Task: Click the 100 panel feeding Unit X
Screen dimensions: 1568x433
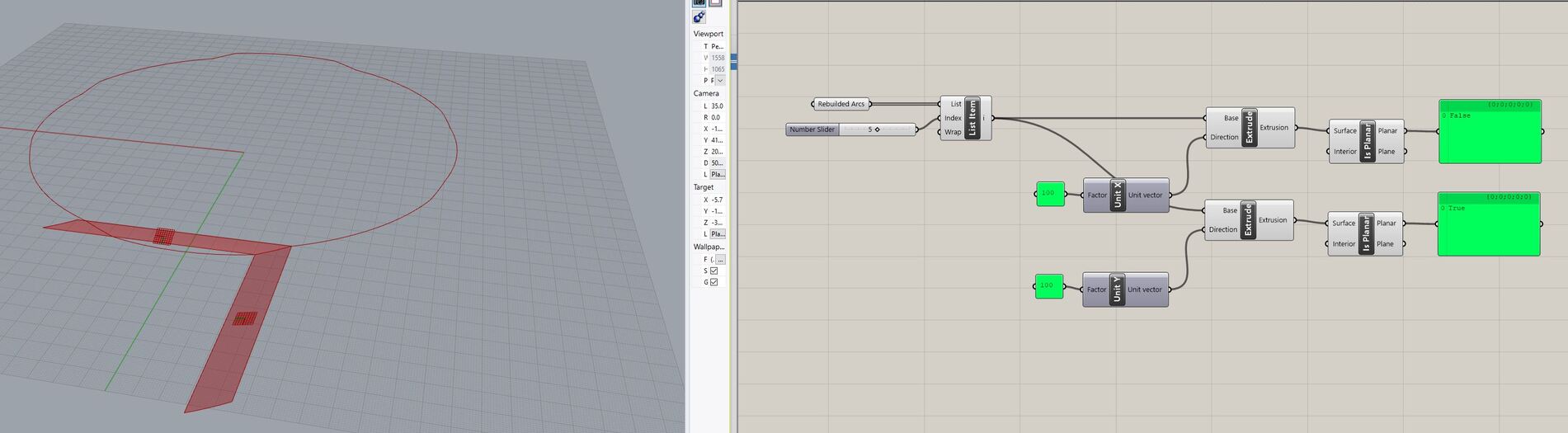Action: coord(1049,194)
